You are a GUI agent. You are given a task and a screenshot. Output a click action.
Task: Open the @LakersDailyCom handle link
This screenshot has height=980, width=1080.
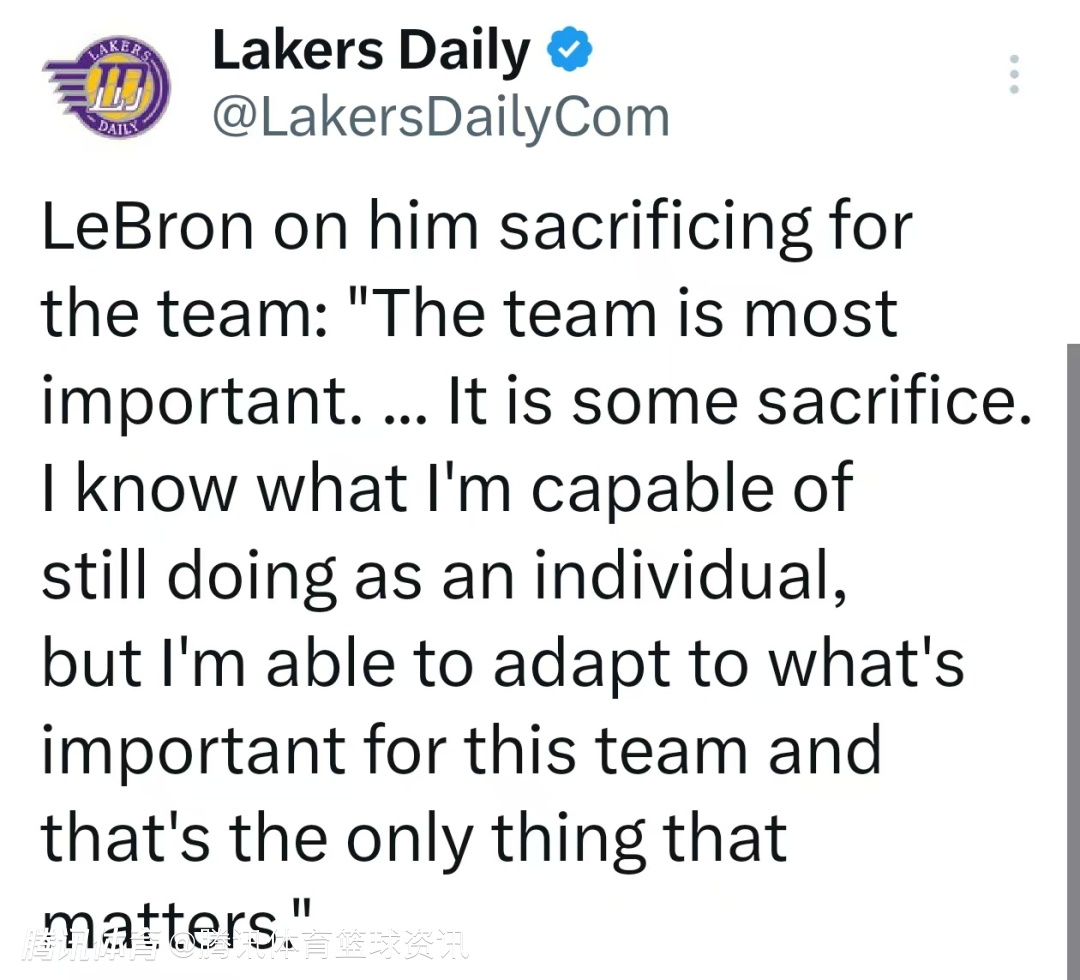[x=440, y=118]
